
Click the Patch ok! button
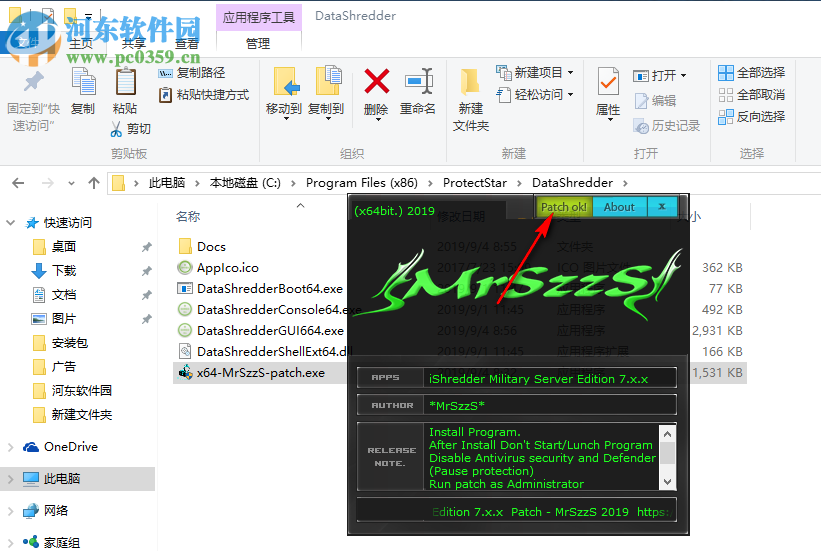click(563, 207)
